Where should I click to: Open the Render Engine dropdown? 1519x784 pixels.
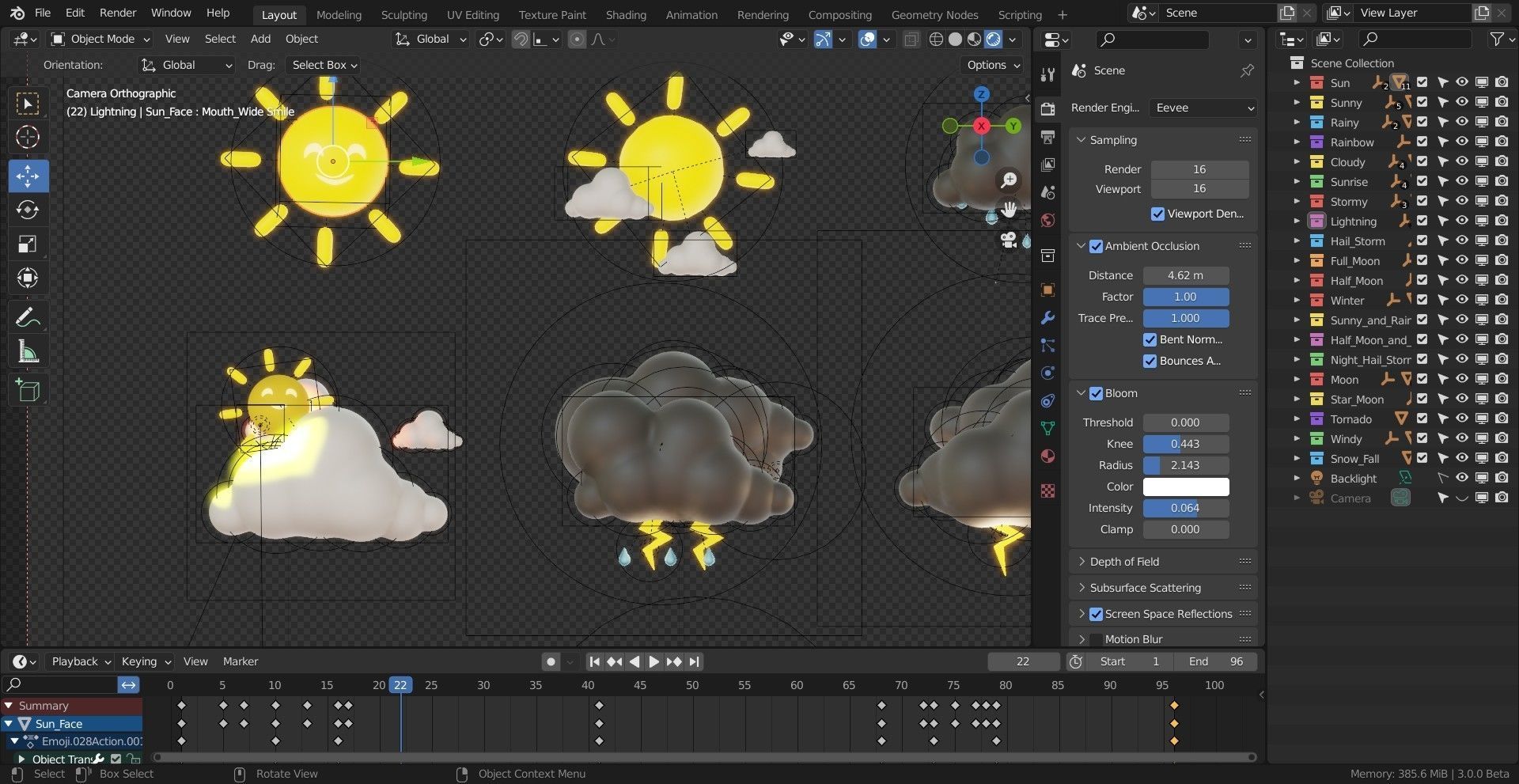1204,108
